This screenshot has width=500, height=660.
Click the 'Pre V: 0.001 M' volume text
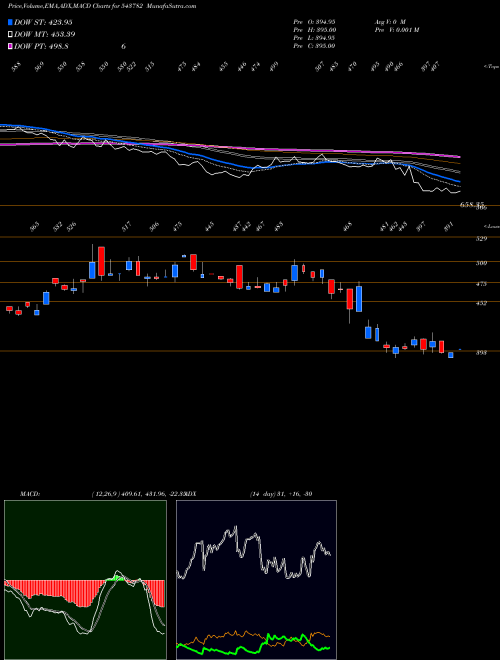pos(396,29)
